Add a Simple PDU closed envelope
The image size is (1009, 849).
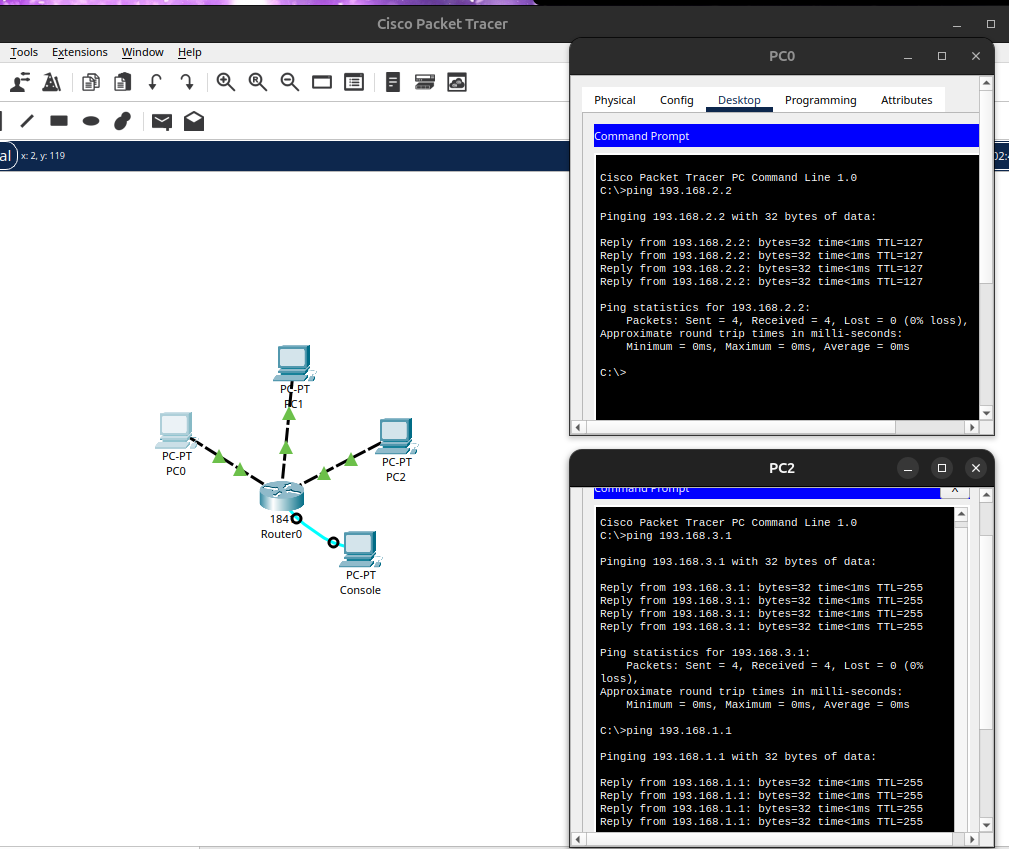pos(162,122)
